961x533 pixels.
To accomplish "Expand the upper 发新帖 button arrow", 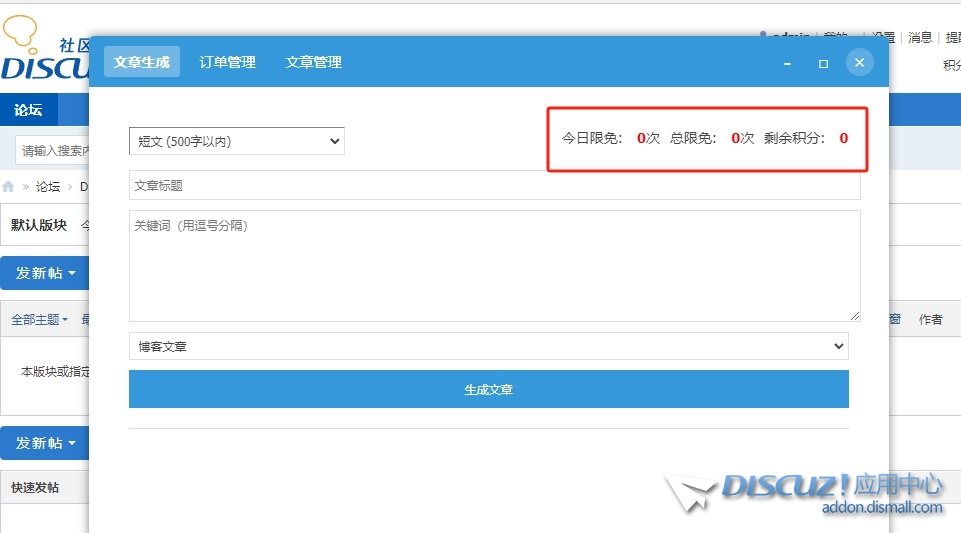I will point(72,273).
